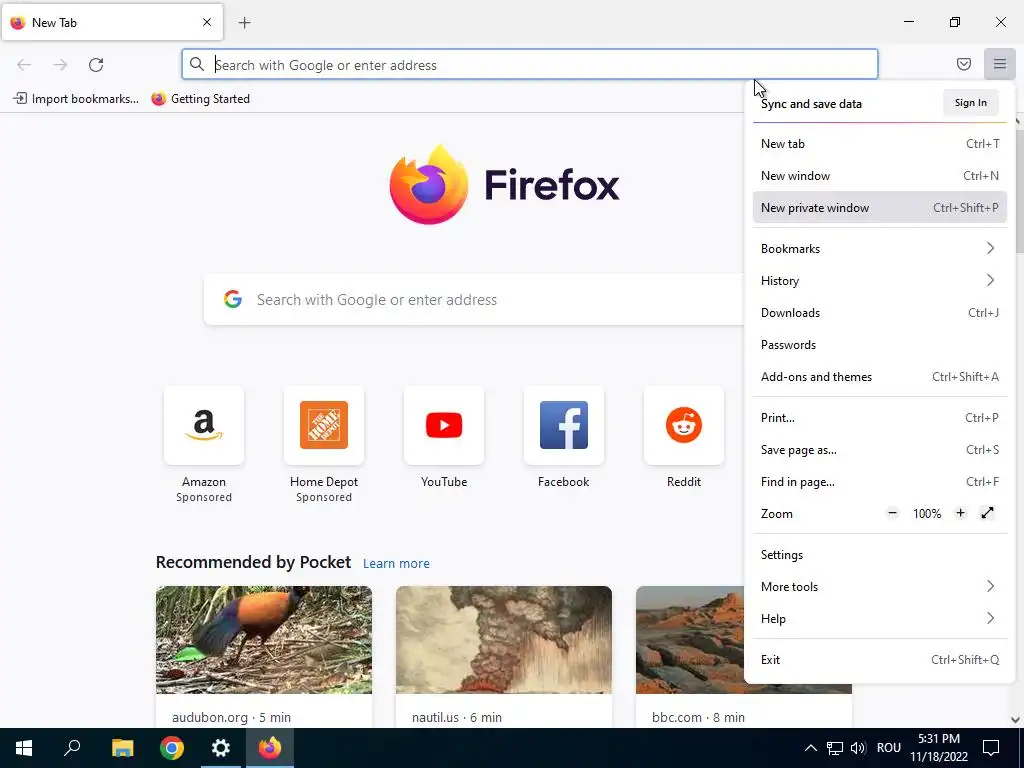Screen dimensions: 1024x768
Task: Expand the Help submenu
Action: point(880,618)
